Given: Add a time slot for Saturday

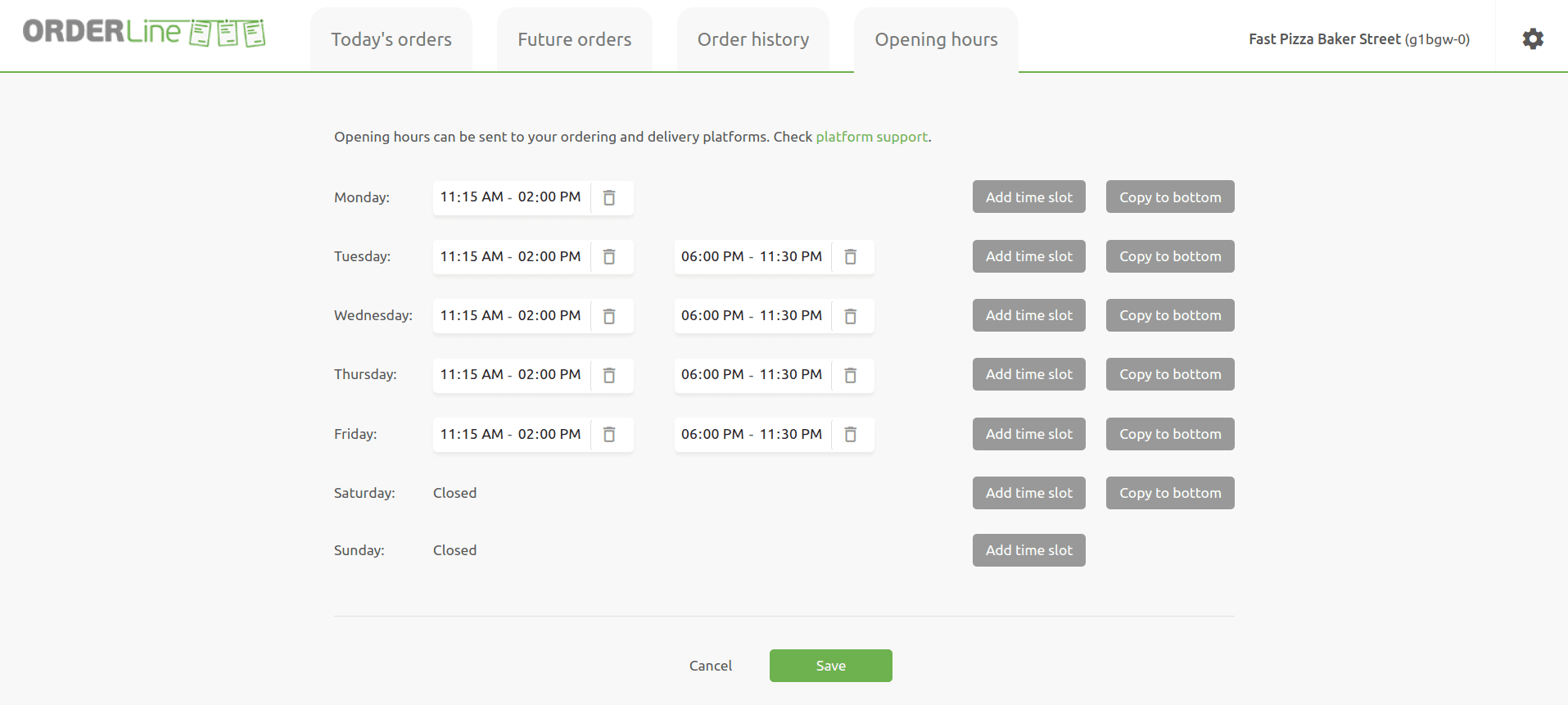Looking at the screenshot, I should click(1028, 493).
